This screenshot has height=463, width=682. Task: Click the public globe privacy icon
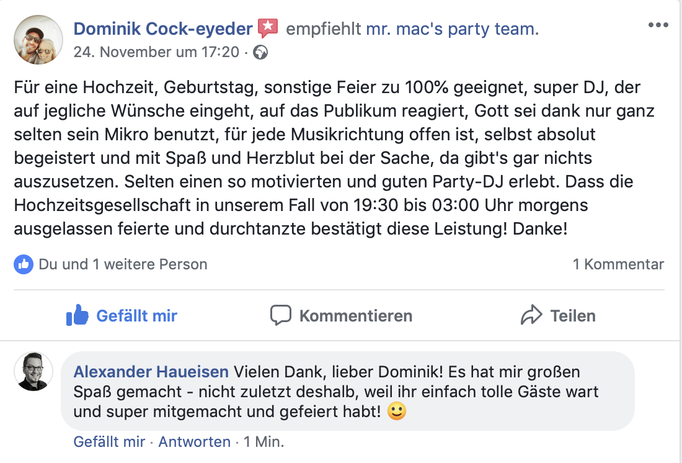click(261, 52)
